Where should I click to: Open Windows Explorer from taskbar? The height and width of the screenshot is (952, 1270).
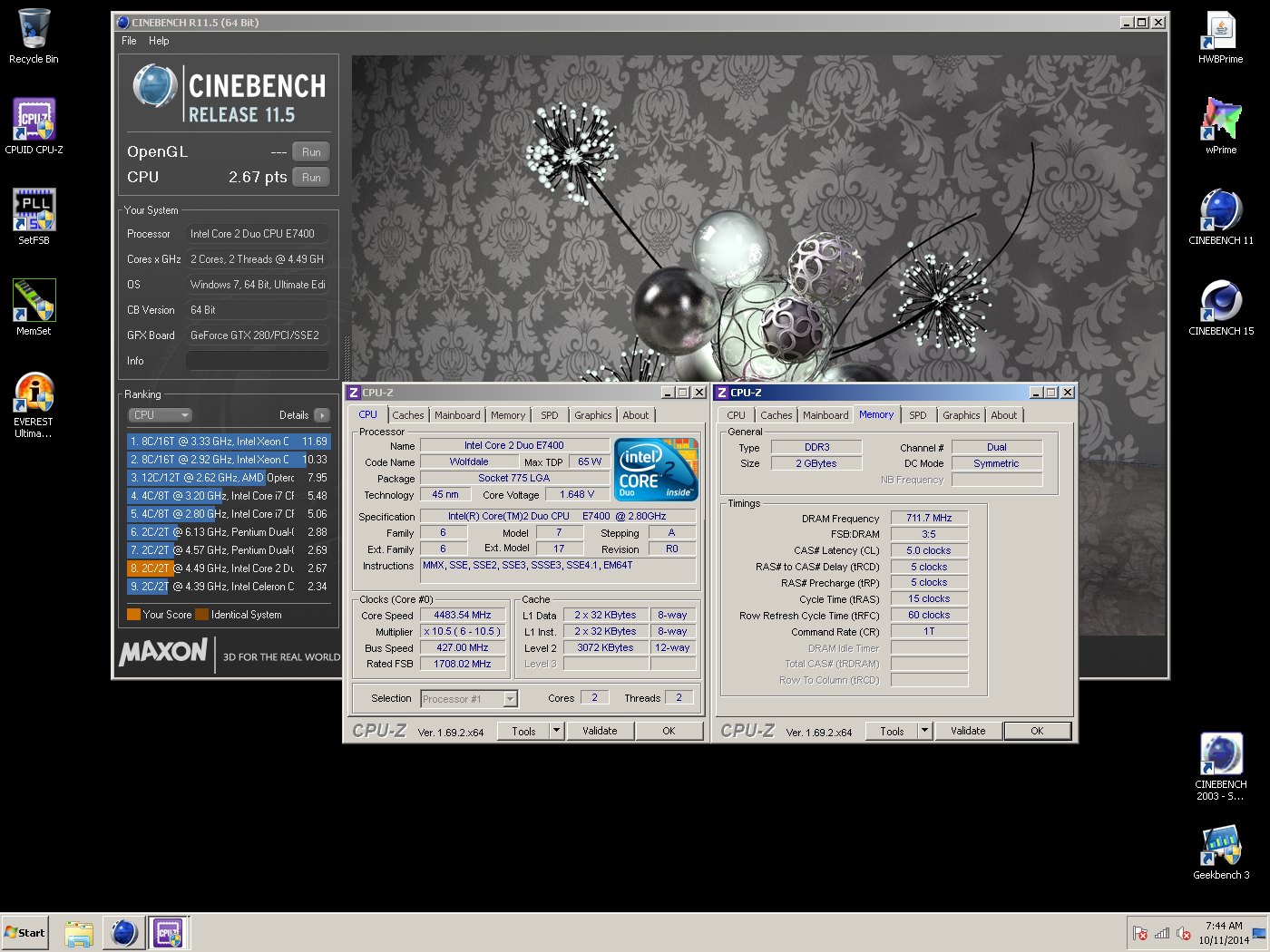coord(79,933)
